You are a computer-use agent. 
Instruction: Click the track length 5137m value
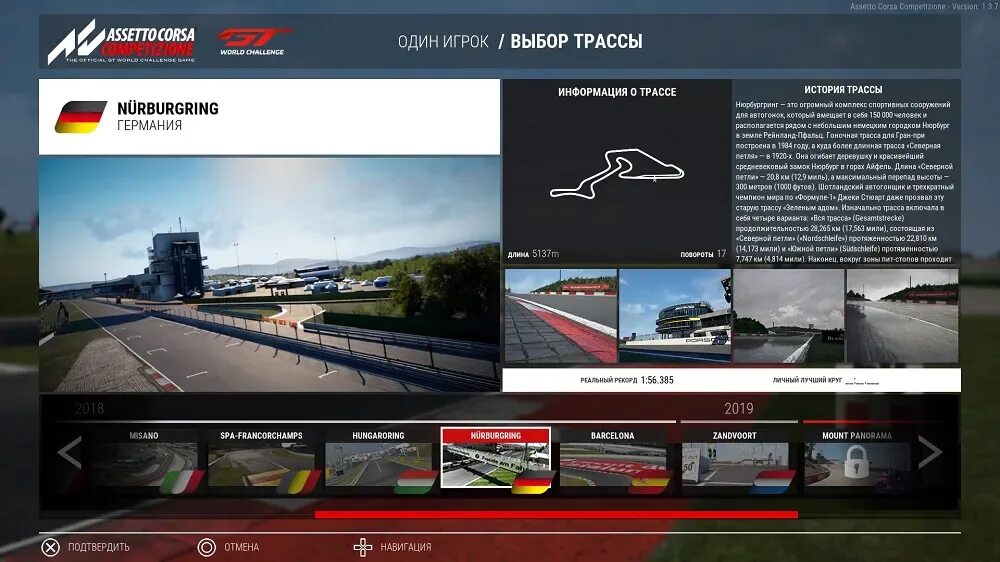[x=545, y=254]
